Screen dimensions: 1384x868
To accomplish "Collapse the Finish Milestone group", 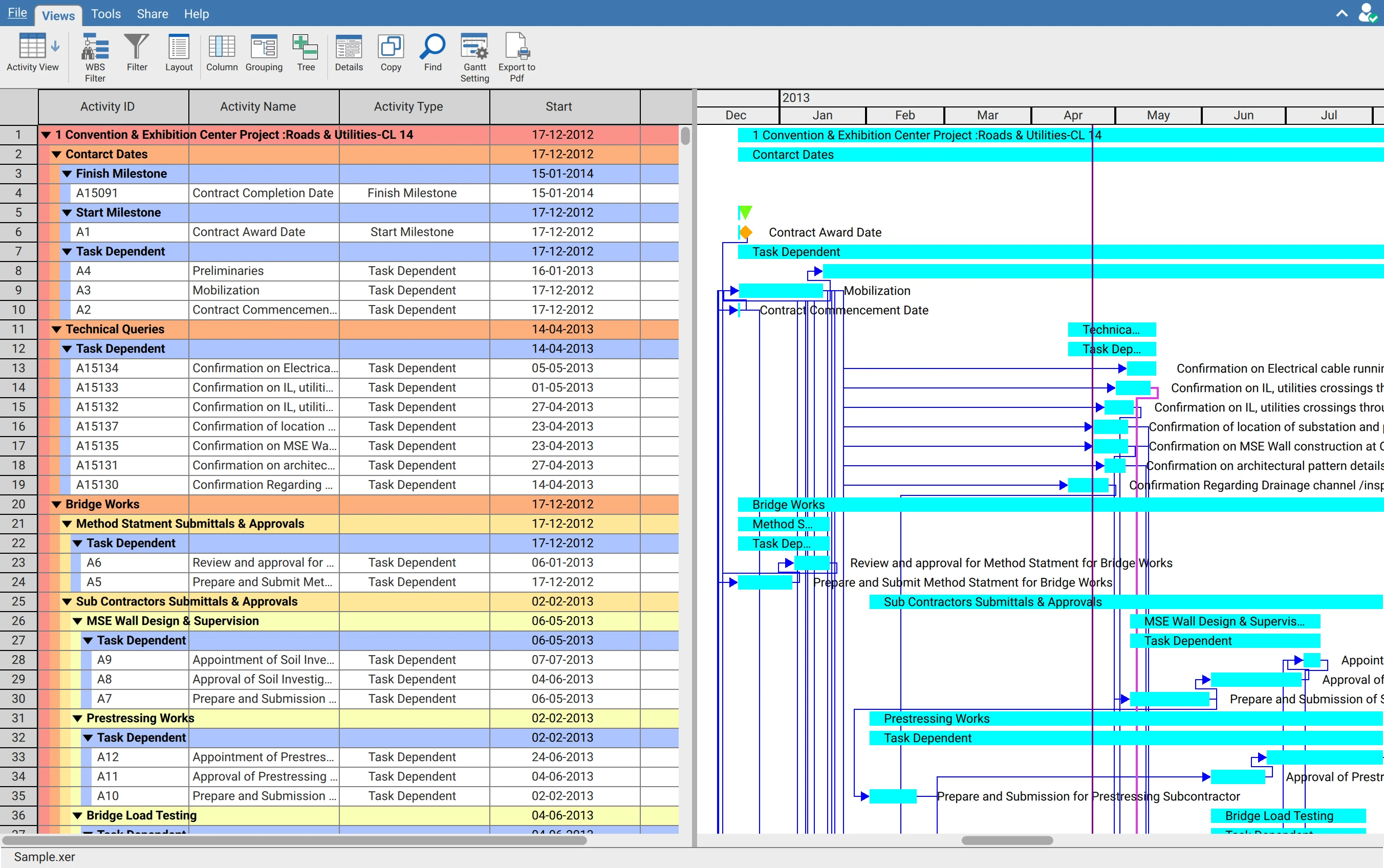I will click(x=67, y=174).
